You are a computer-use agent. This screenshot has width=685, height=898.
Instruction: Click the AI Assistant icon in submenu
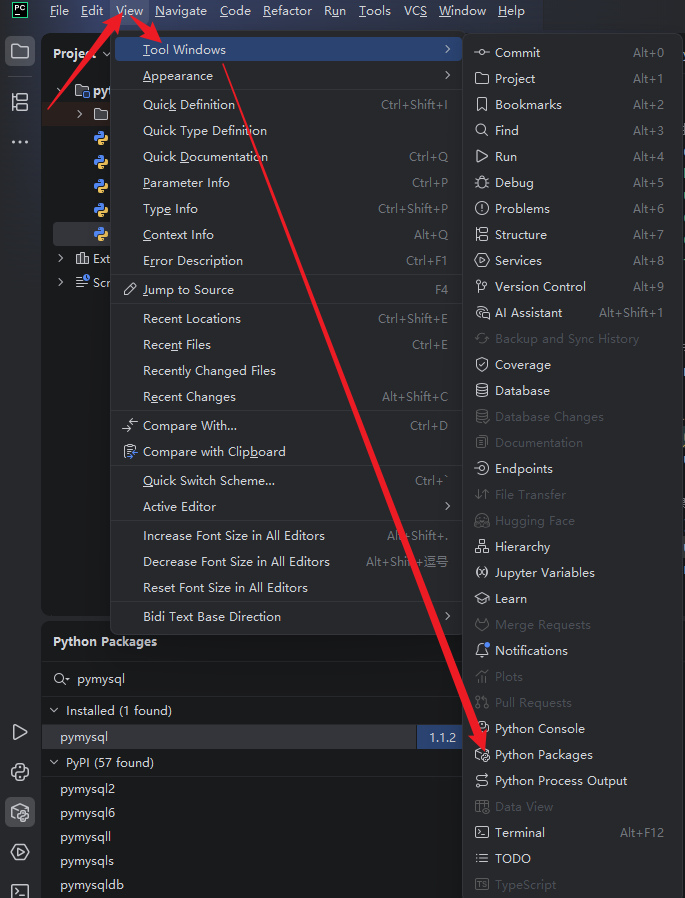click(482, 313)
